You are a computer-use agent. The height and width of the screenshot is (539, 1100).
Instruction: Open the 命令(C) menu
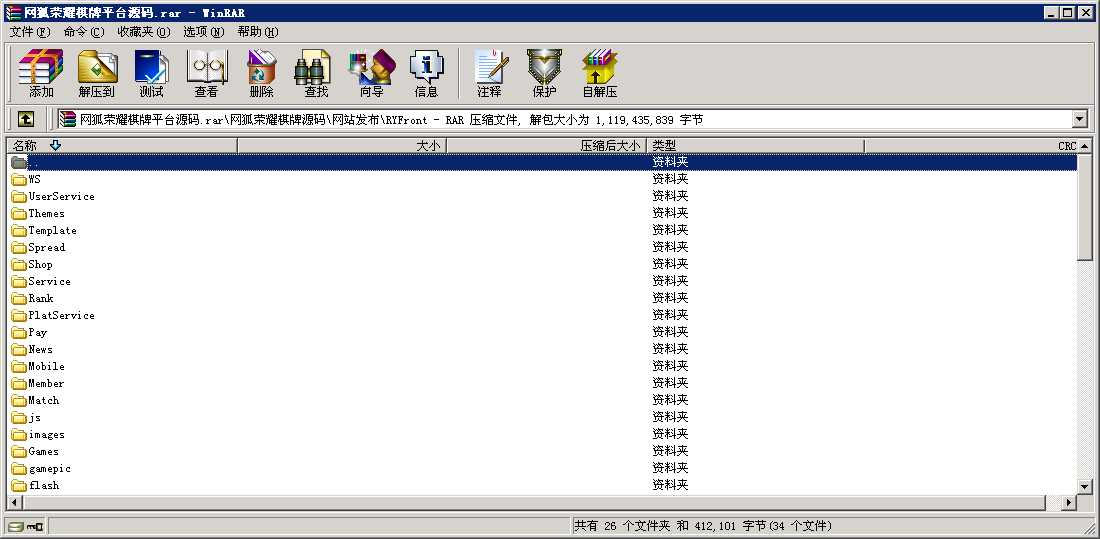tap(83, 32)
